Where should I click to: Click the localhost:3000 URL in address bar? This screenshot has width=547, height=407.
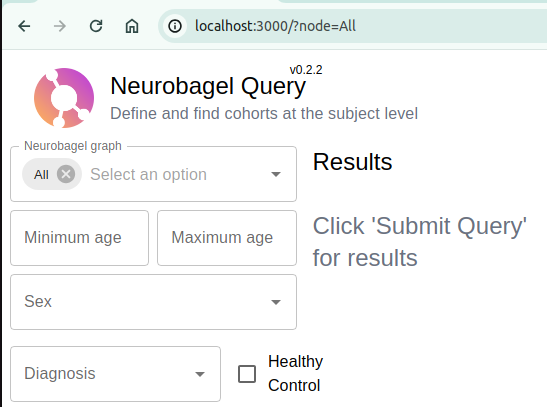275,26
